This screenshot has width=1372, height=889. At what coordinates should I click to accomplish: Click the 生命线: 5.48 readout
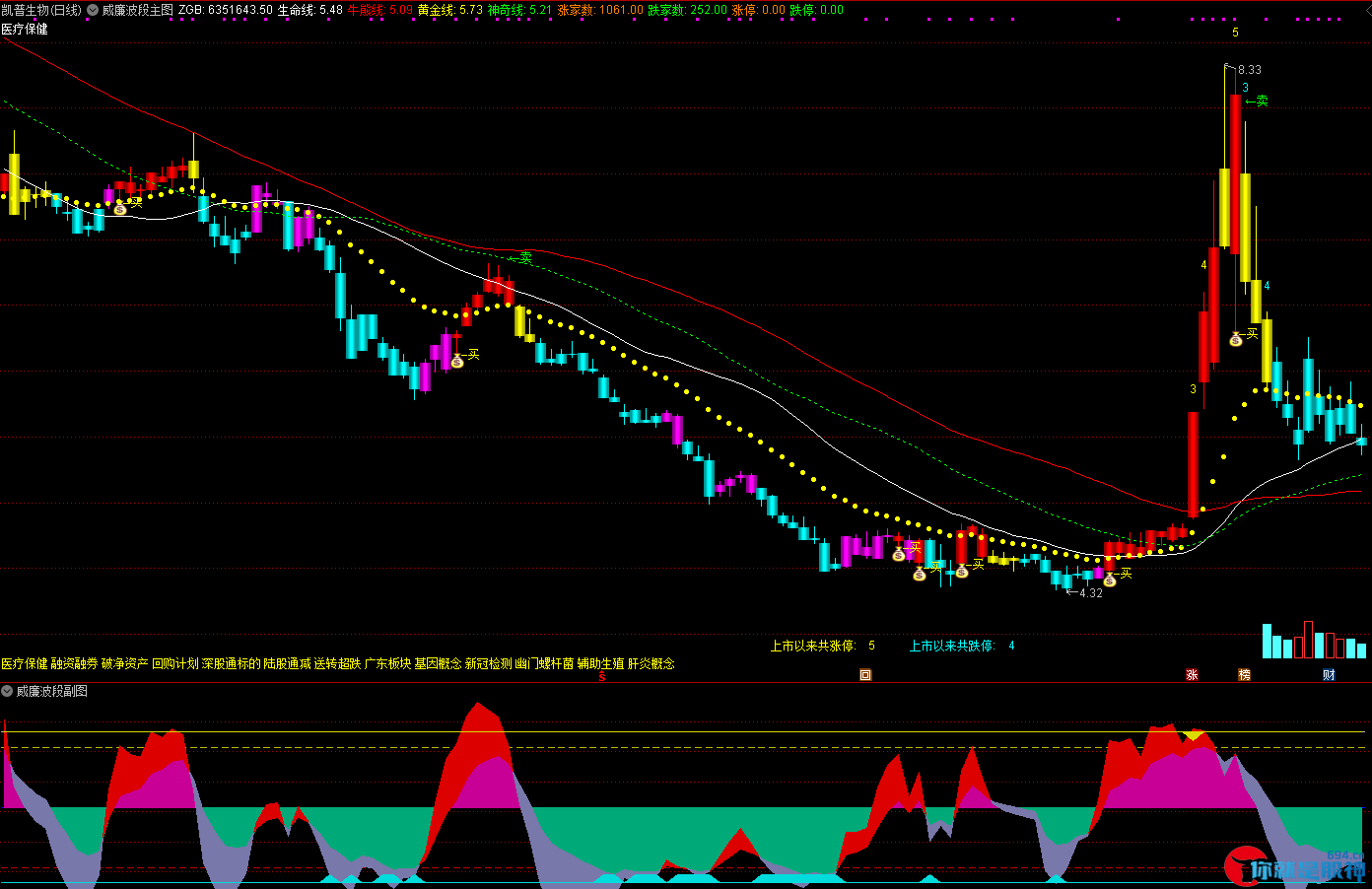(x=310, y=10)
